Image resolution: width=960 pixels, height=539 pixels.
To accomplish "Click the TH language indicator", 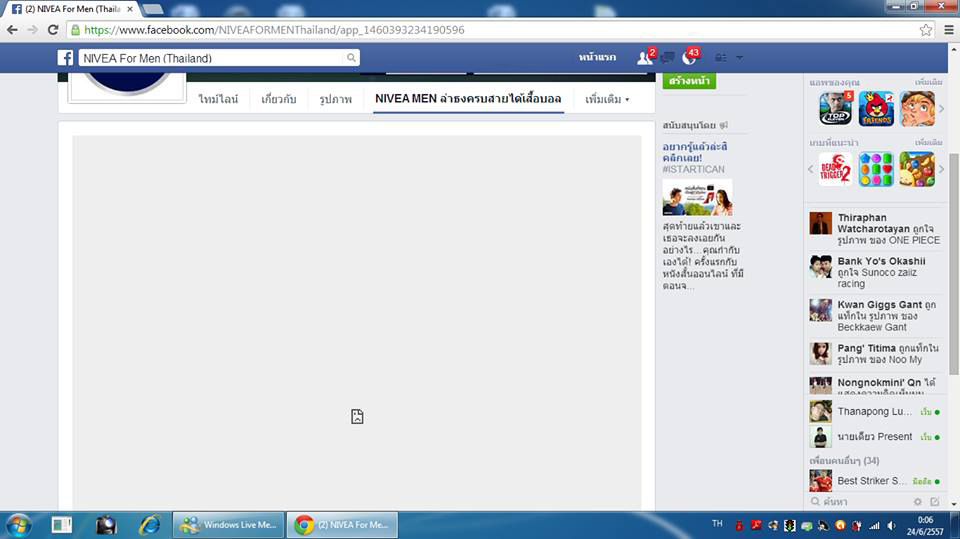I will click(x=718, y=524).
